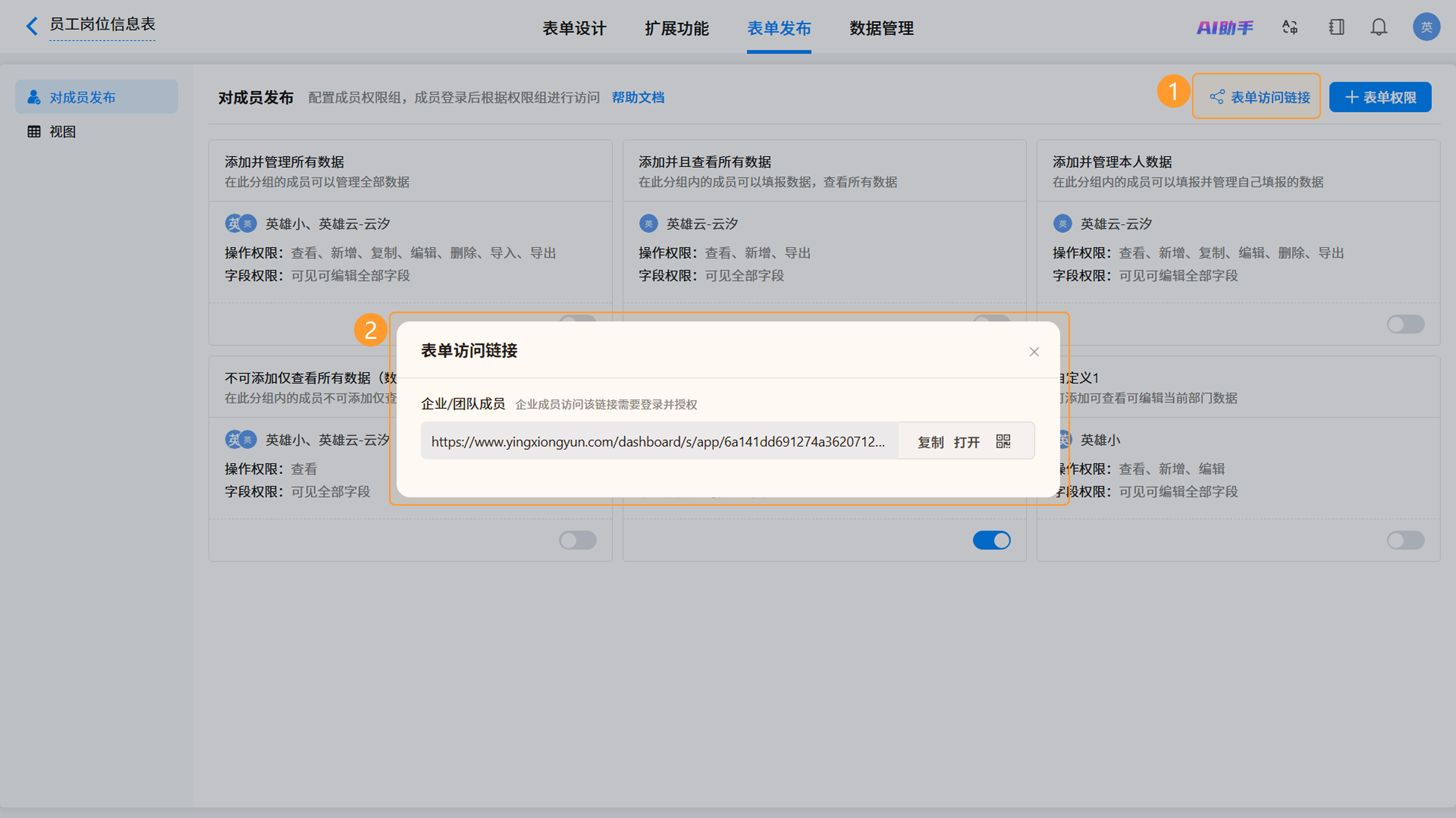1456x818 pixels.
Task: Open the notifications bell
Action: 1379,27
